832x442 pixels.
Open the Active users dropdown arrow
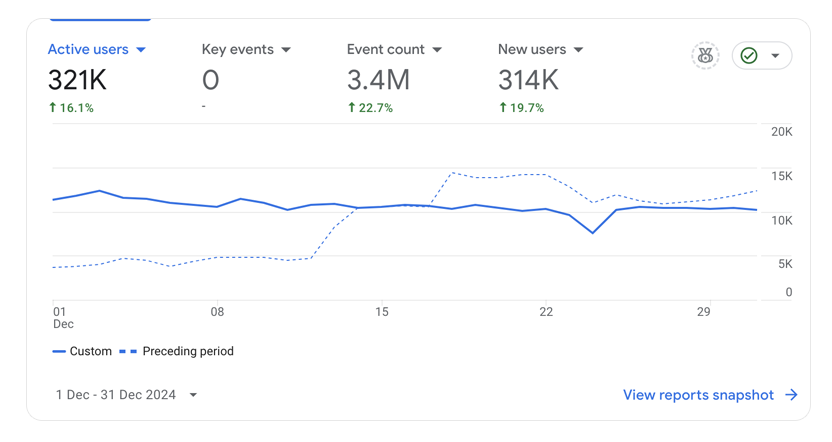pos(141,50)
